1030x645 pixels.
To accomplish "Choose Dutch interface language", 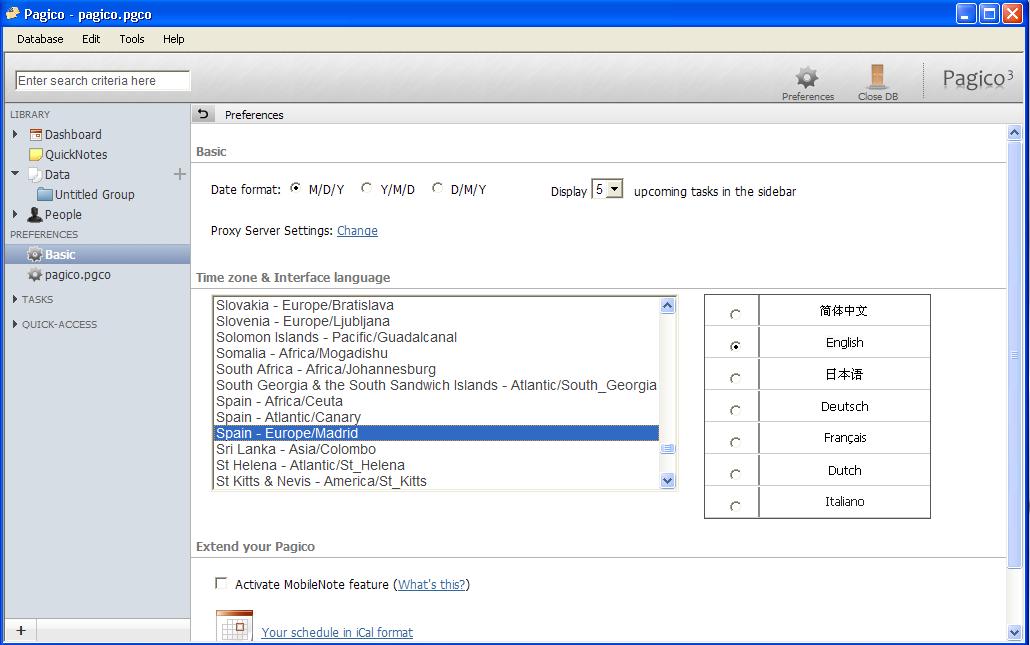I will pyautogui.click(x=735, y=474).
